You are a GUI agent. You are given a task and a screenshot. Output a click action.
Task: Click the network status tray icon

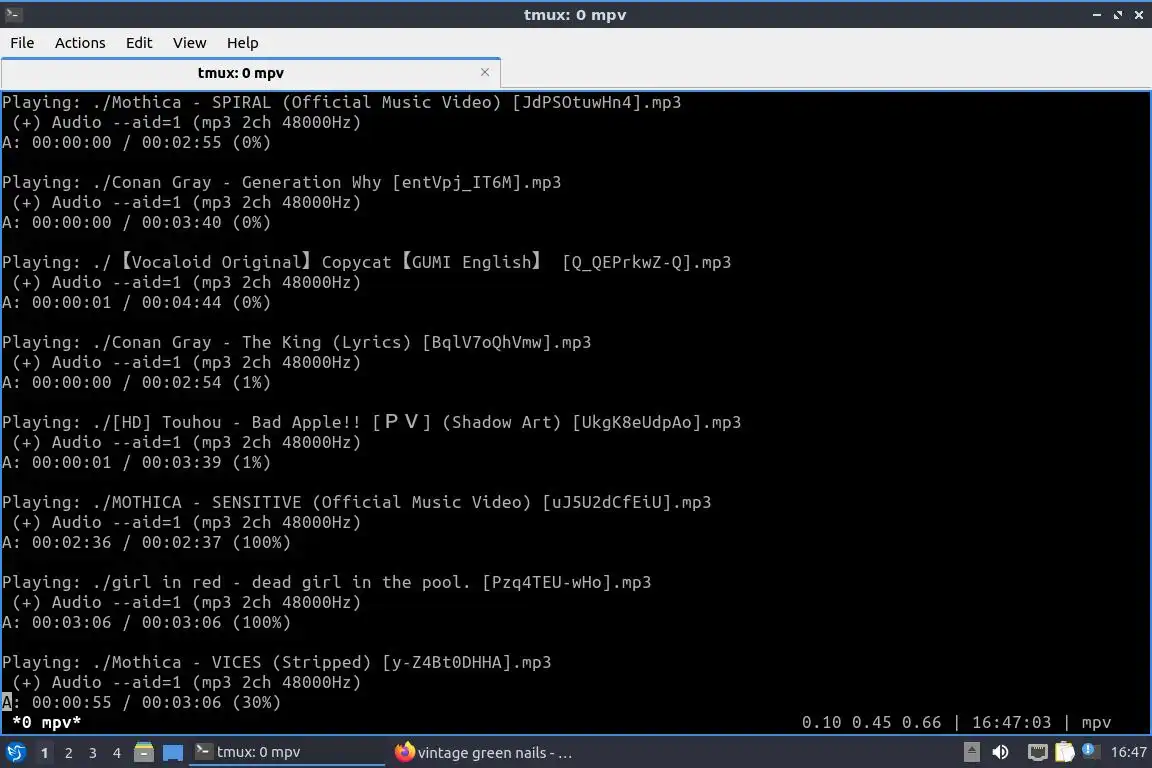[x=1037, y=752]
